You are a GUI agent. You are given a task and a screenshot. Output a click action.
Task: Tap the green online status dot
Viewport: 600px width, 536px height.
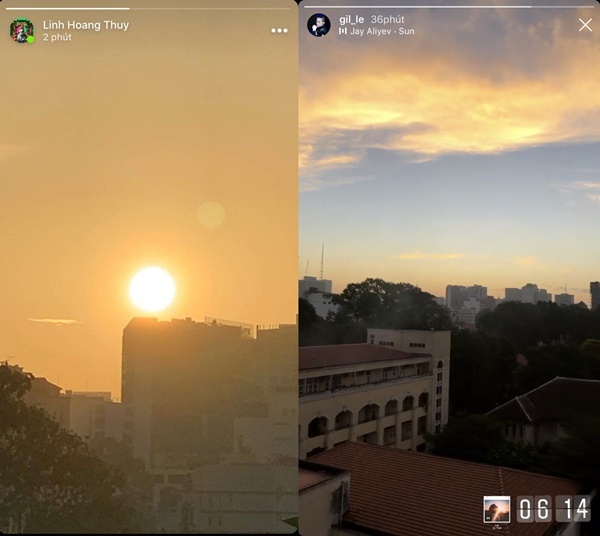30,39
